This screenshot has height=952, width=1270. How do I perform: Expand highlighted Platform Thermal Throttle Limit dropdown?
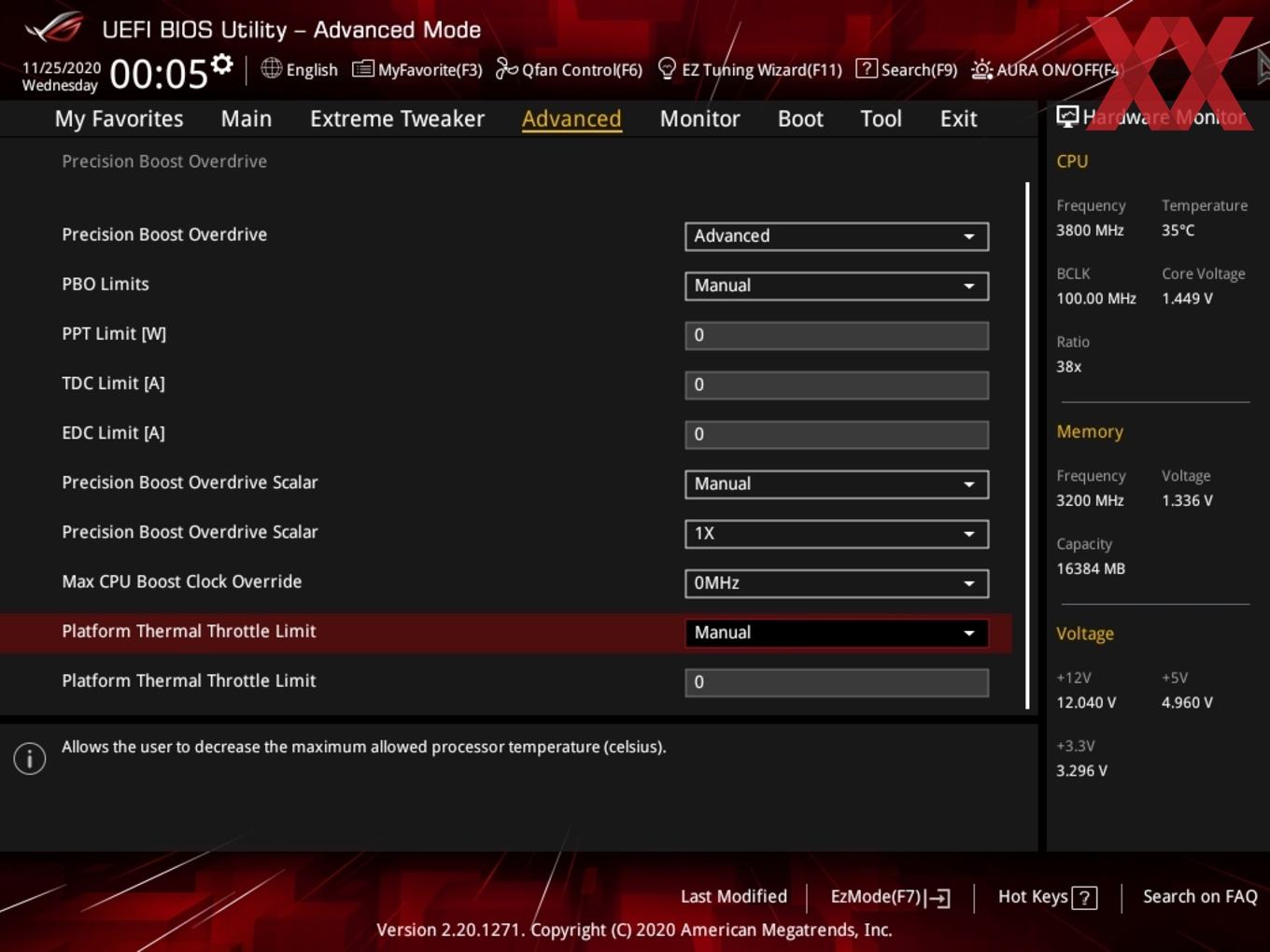point(837,633)
